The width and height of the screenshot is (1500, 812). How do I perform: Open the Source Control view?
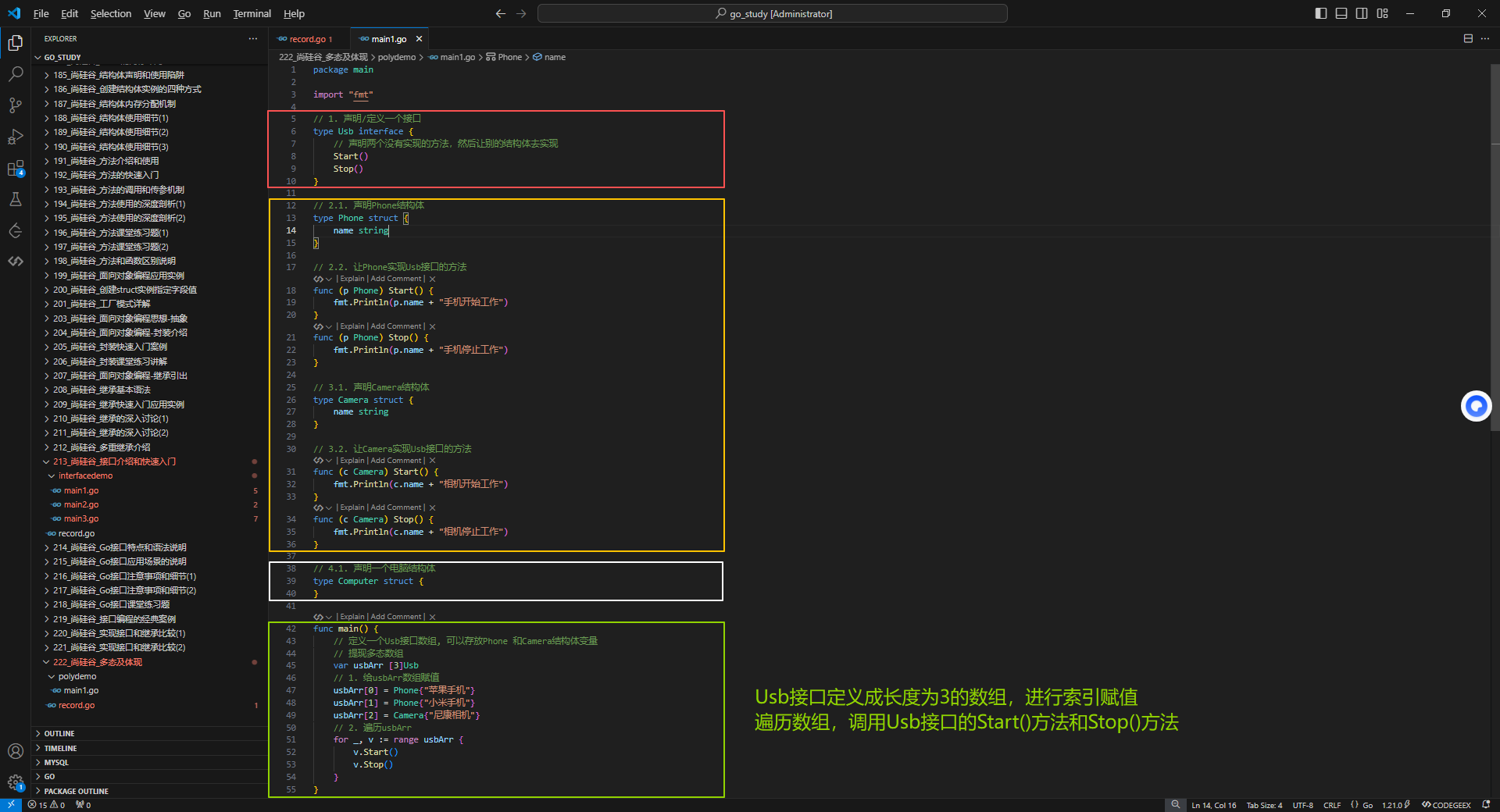[x=16, y=105]
